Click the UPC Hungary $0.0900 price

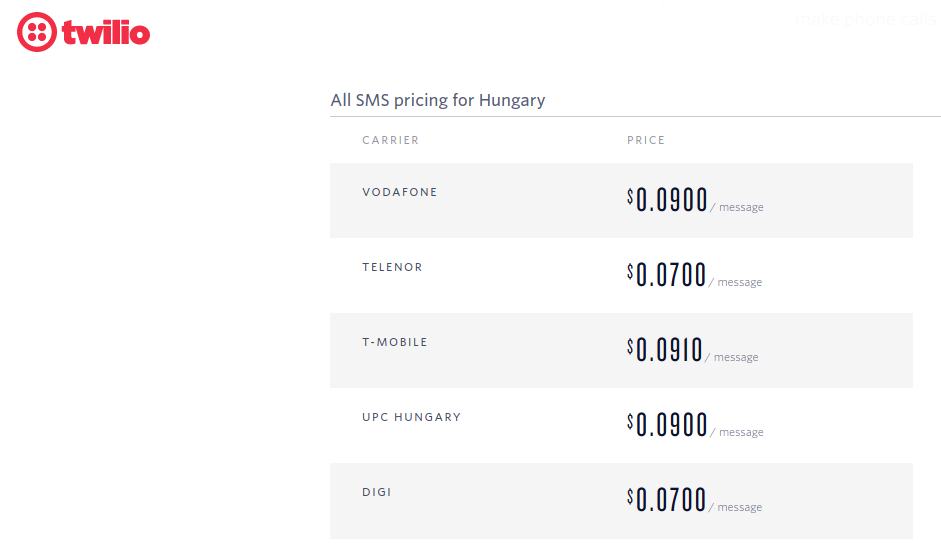coord(667,425)
